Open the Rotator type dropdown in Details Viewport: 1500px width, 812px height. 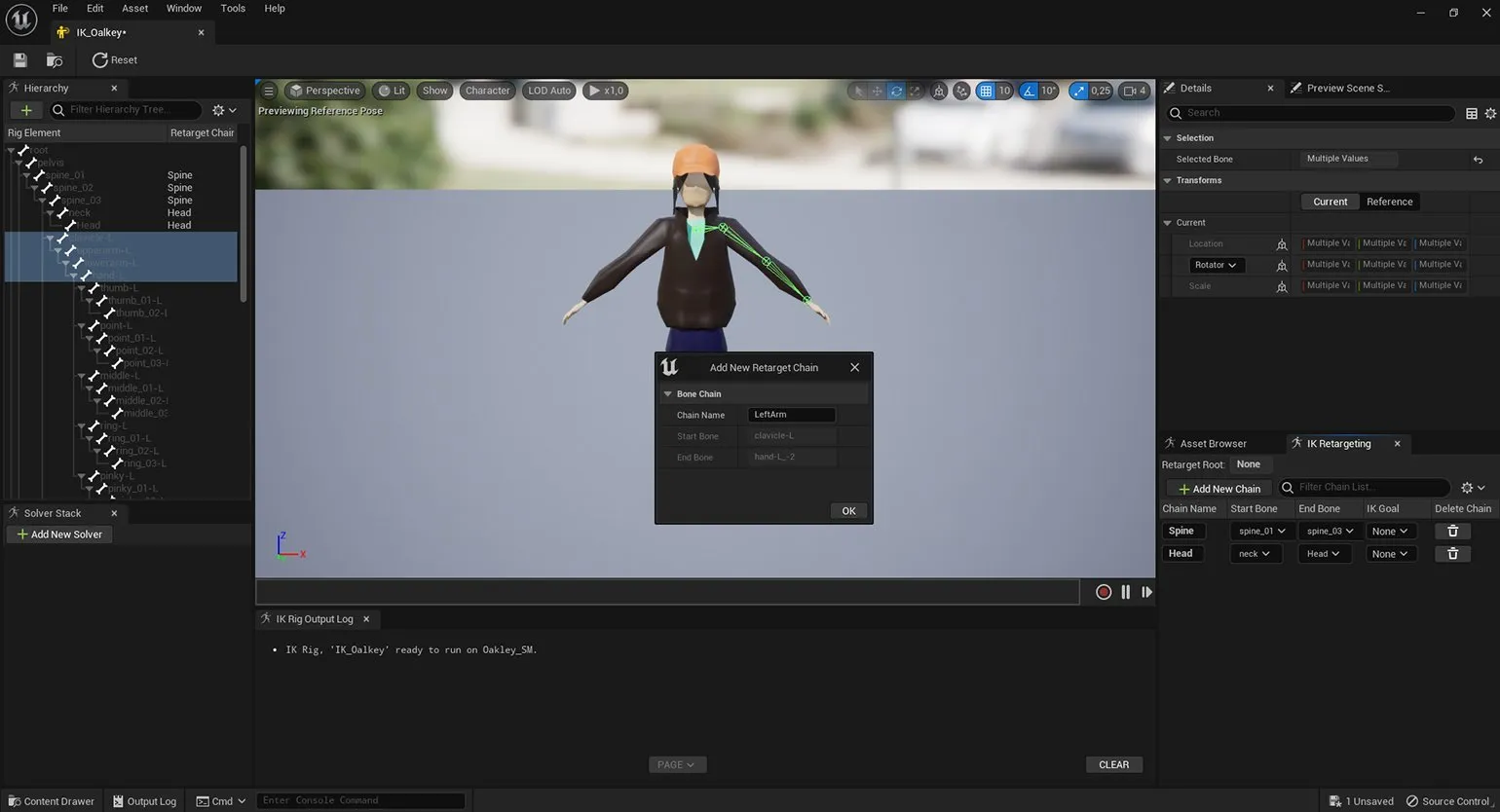pos(1215,265)
